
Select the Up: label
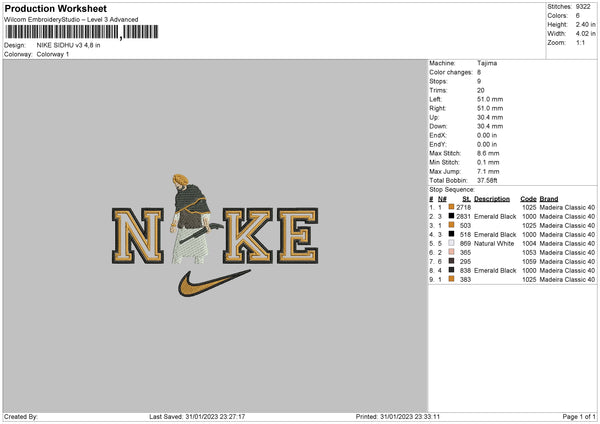tap(434, 117)
